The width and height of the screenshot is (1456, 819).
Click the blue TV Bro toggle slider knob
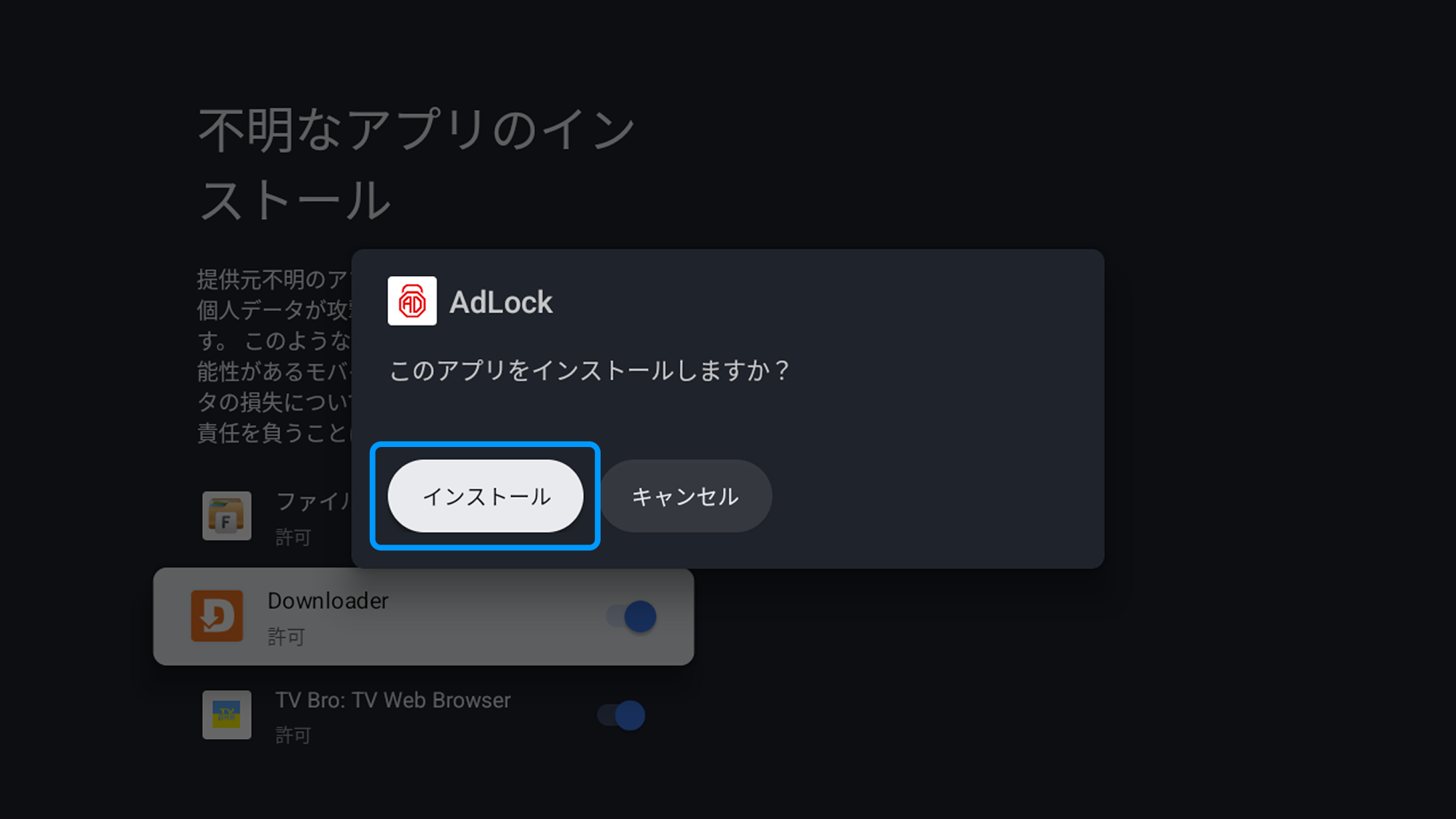[630, 715]
